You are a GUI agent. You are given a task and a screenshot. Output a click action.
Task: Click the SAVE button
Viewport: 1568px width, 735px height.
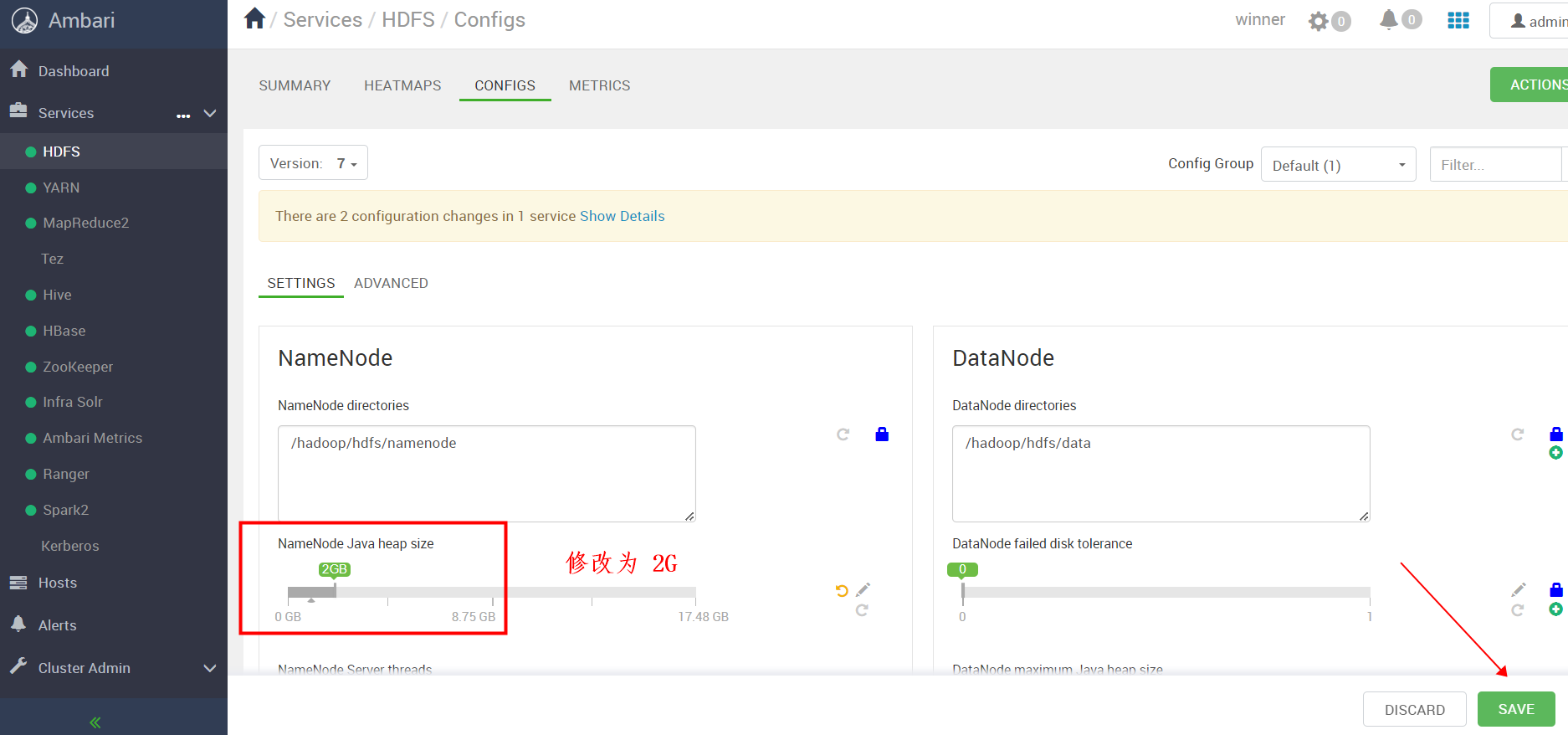tap(1516, 709)
